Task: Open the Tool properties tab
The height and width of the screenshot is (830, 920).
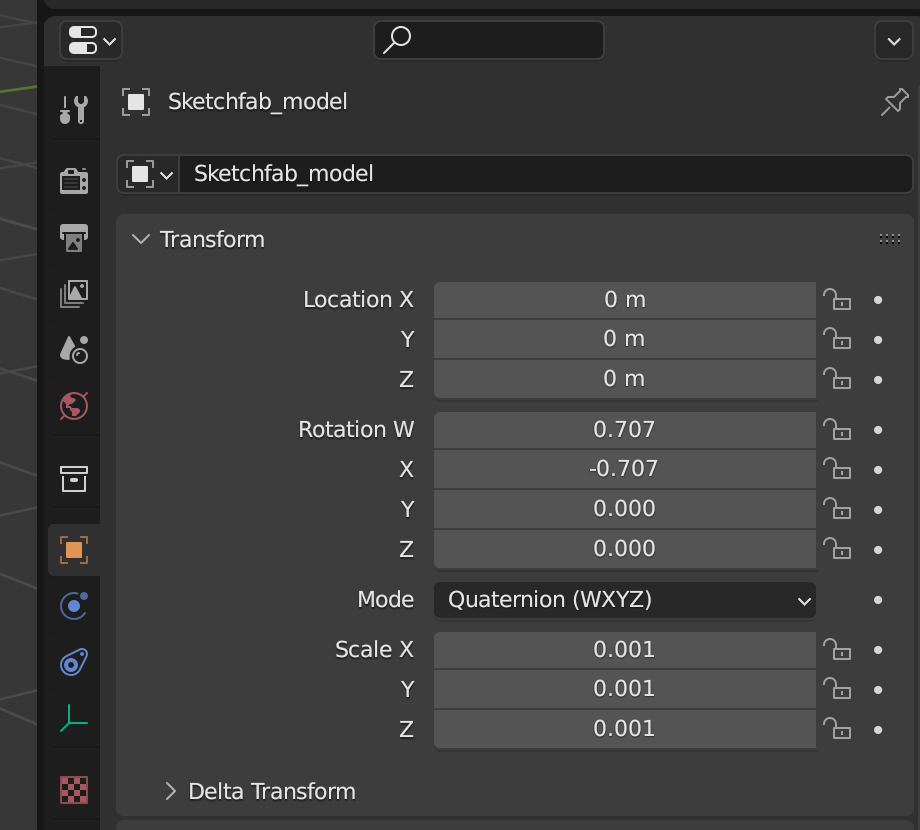Action: click(74, 109)
